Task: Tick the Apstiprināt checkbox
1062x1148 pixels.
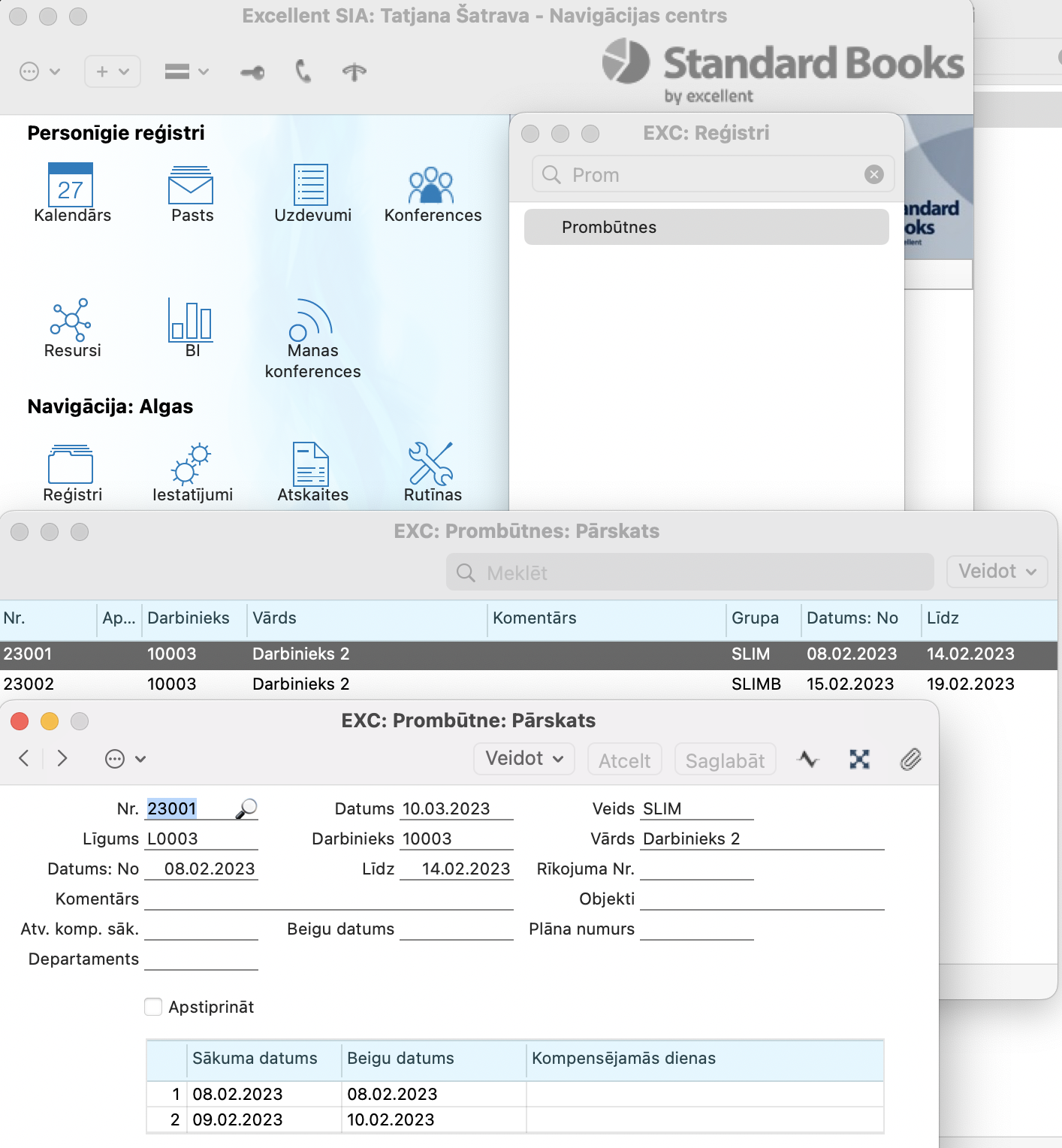Action: tap(153, 1007)
